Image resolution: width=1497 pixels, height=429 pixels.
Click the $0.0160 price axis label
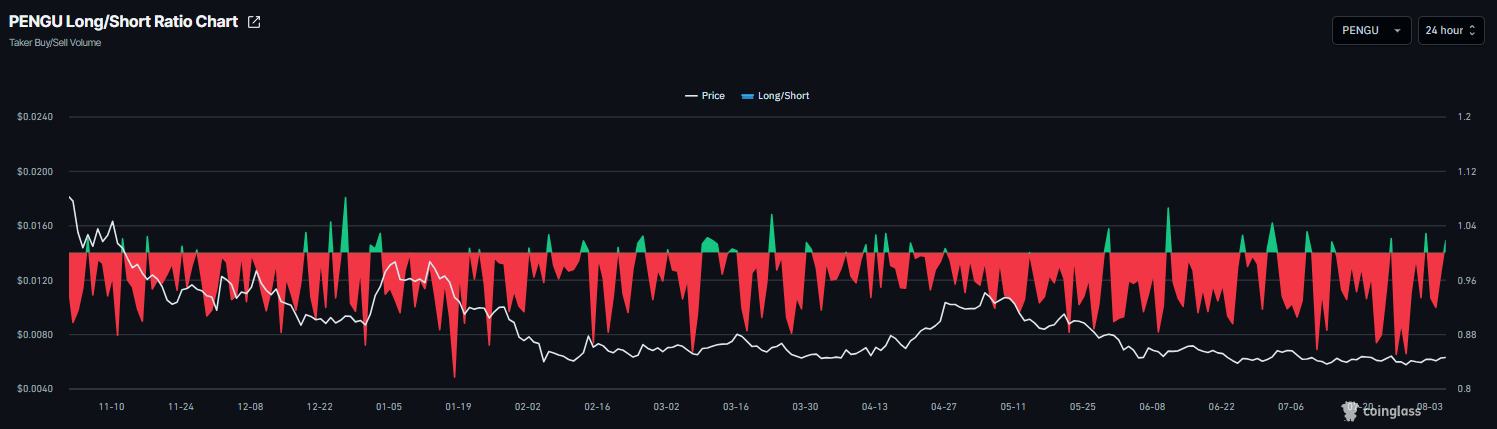35,226
